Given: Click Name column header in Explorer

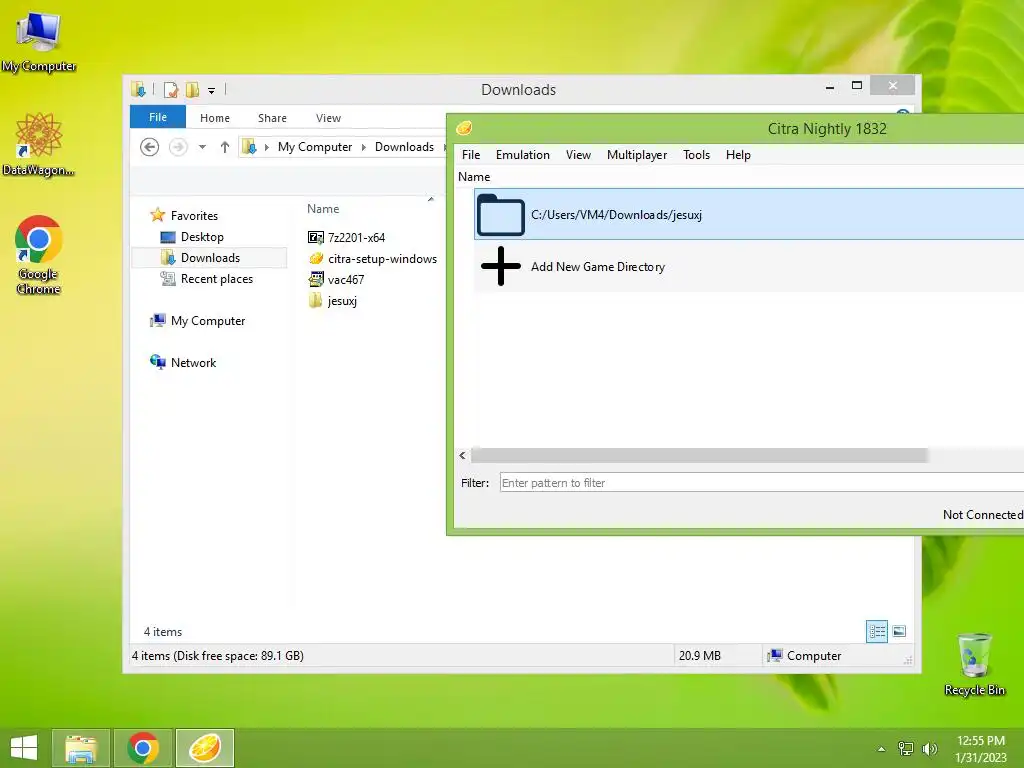Looking at the screenshot, I should (323, 209).
